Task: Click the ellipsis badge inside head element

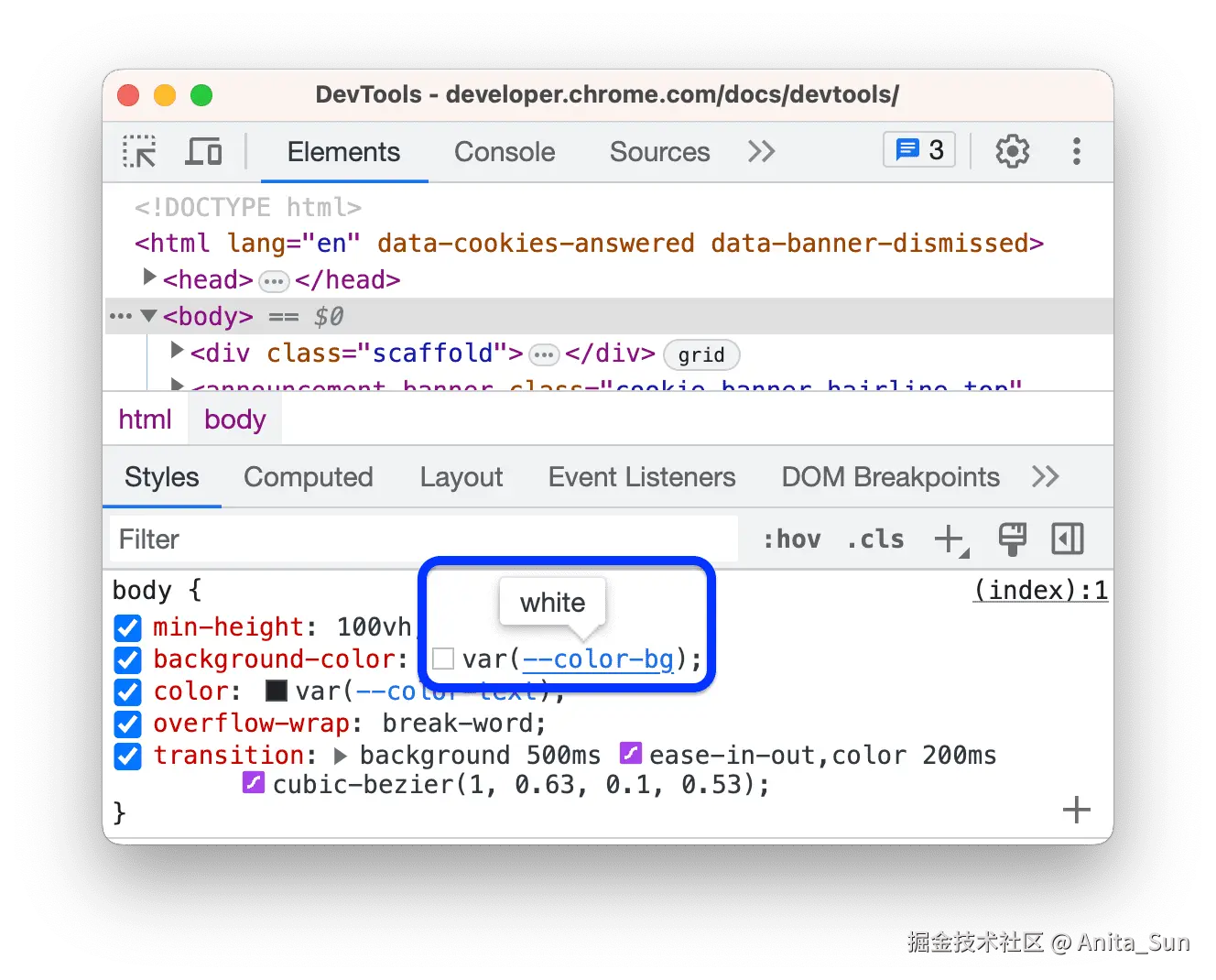Action: pos(274,281)
